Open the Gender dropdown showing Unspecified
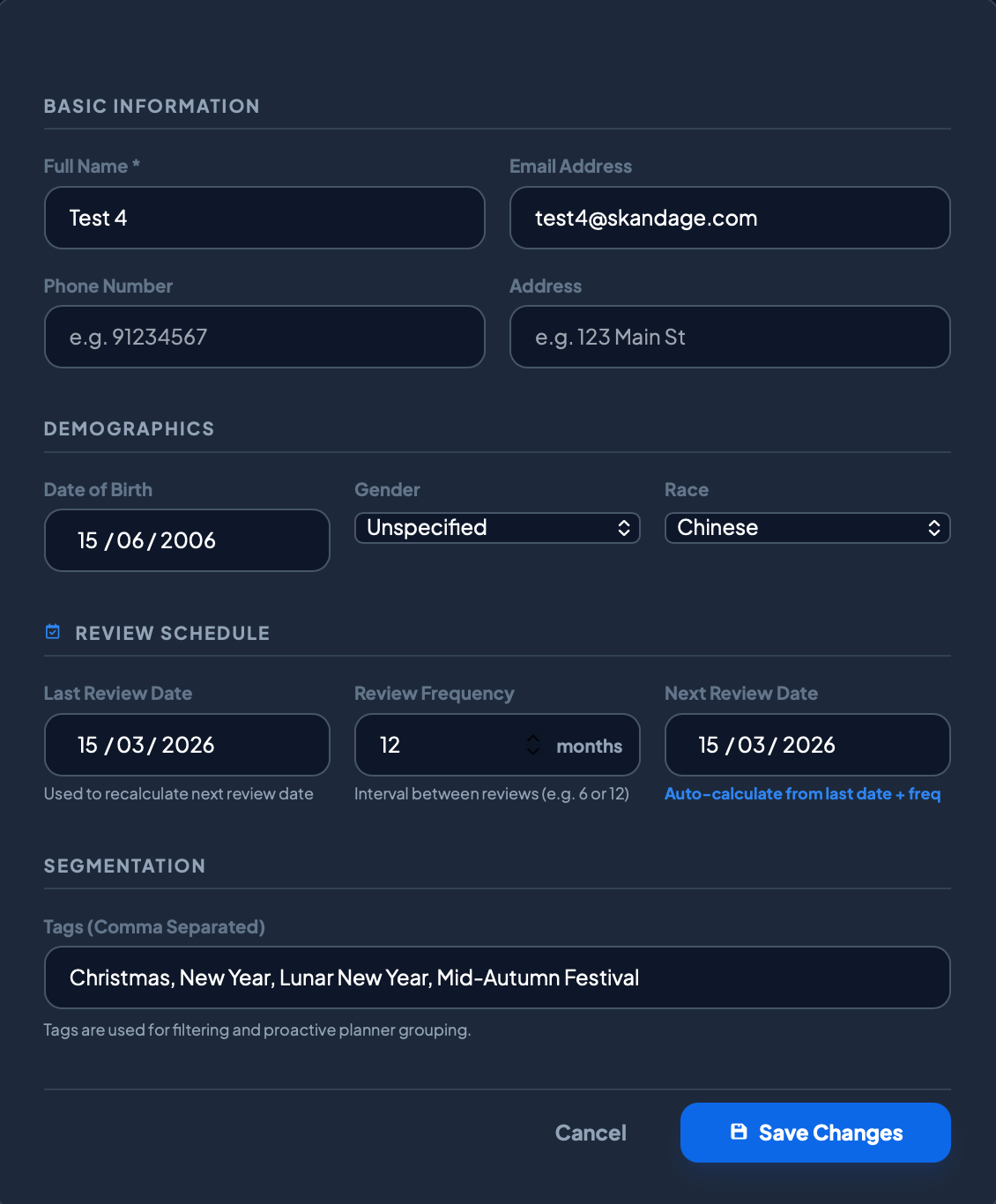 [x=497, y=527]
